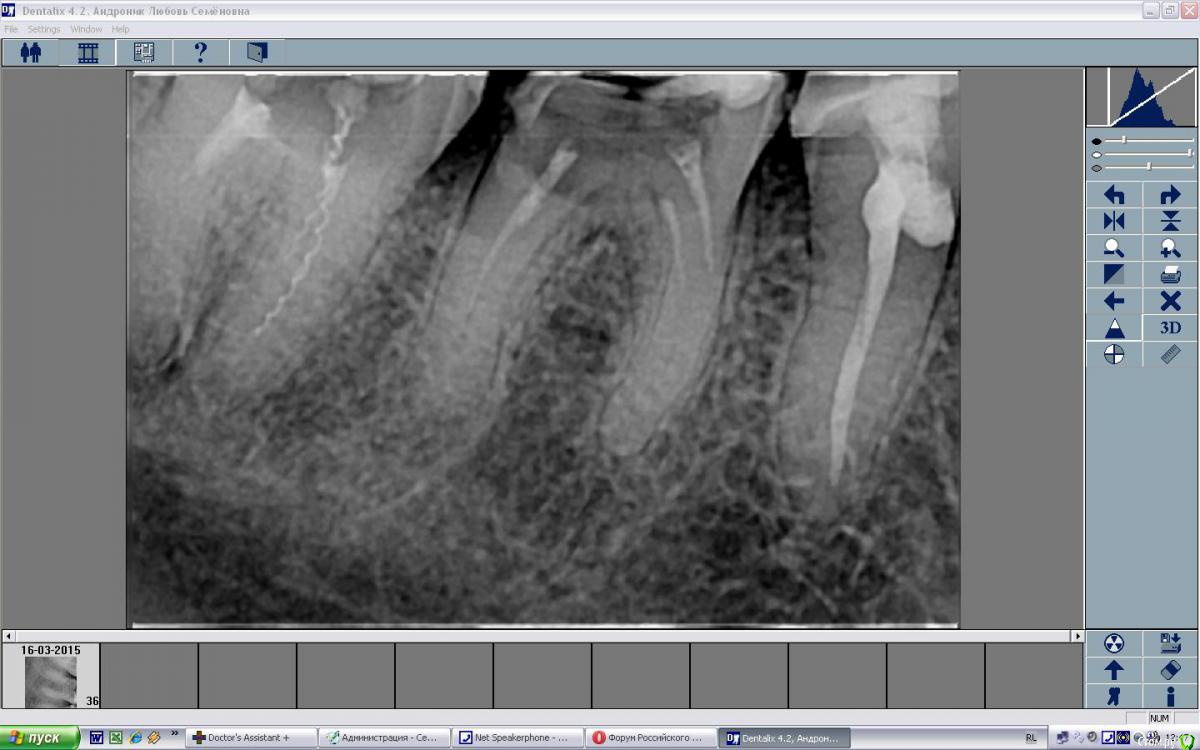This screenshot has width=1200, height=750.
Task: Select the 16-03-2015 X-ray thumbnail
Action: coord(51,682)
